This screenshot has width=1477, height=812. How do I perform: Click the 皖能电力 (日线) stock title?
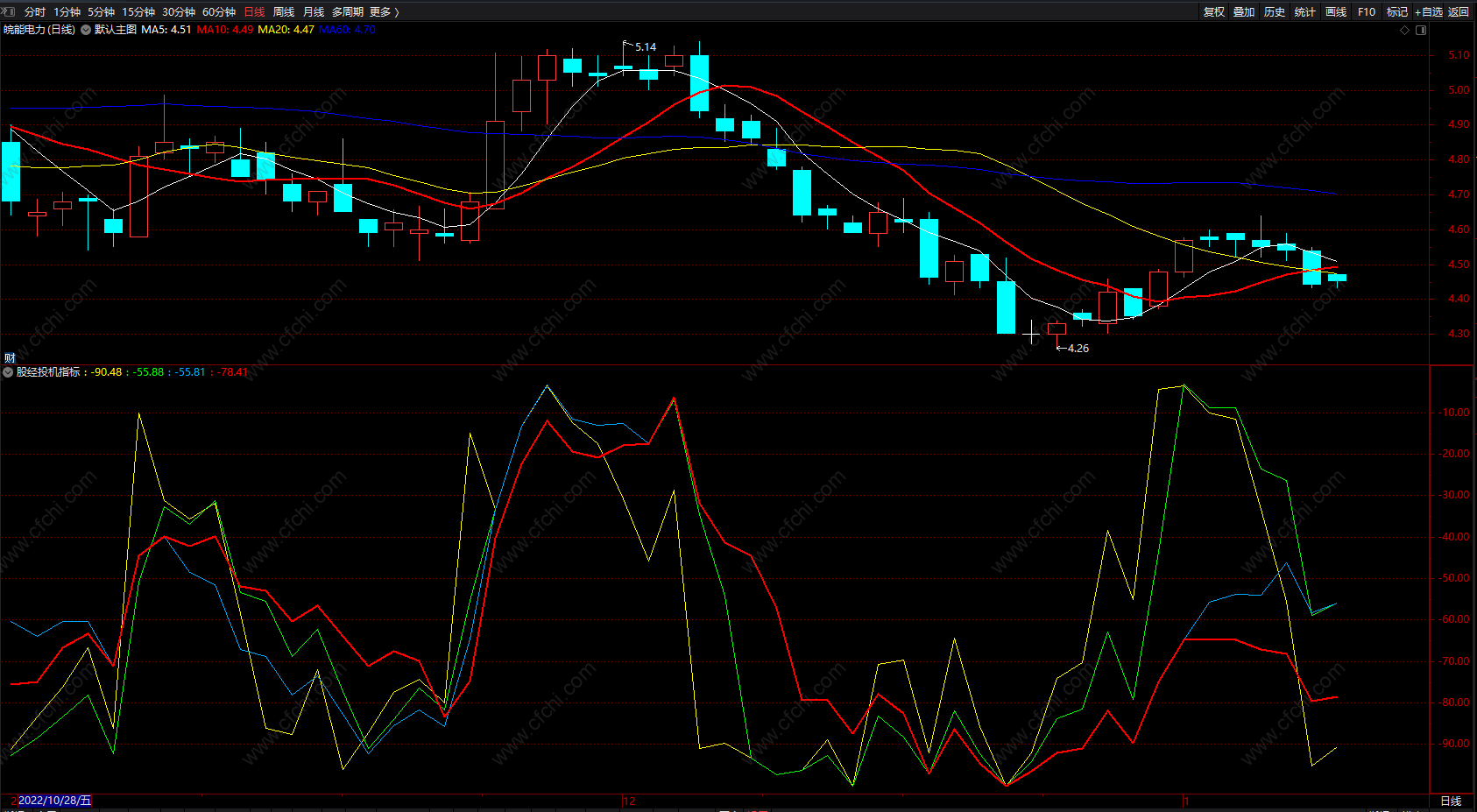pos(39,30)
